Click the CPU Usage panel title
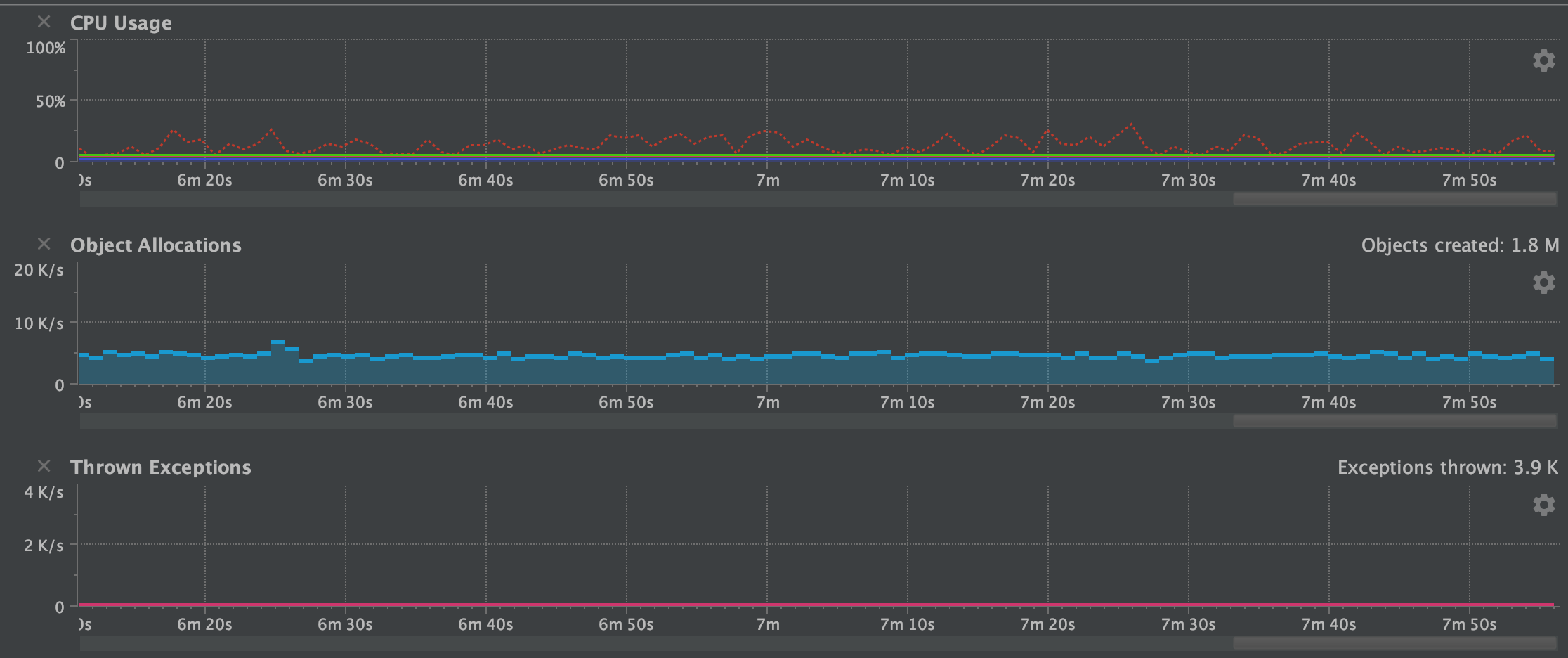1568x658 pixels. pos(121,23)
